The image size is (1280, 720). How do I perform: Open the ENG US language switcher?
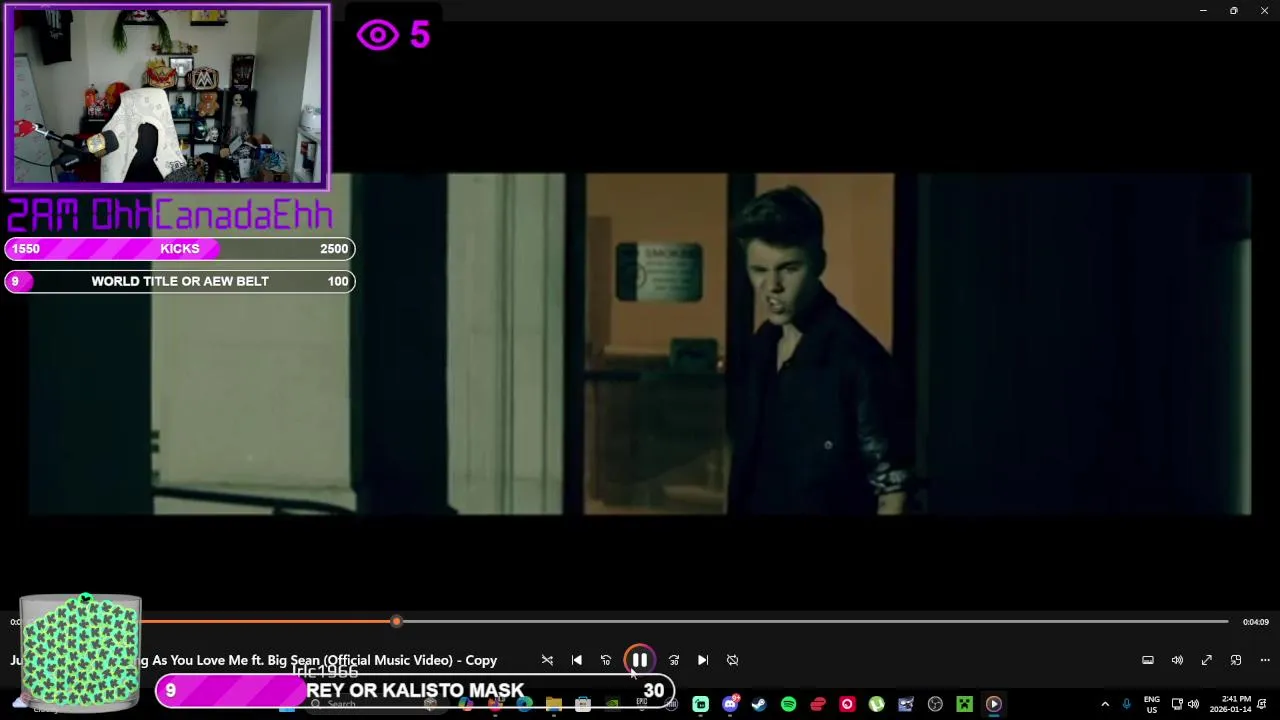(1152, 704)
